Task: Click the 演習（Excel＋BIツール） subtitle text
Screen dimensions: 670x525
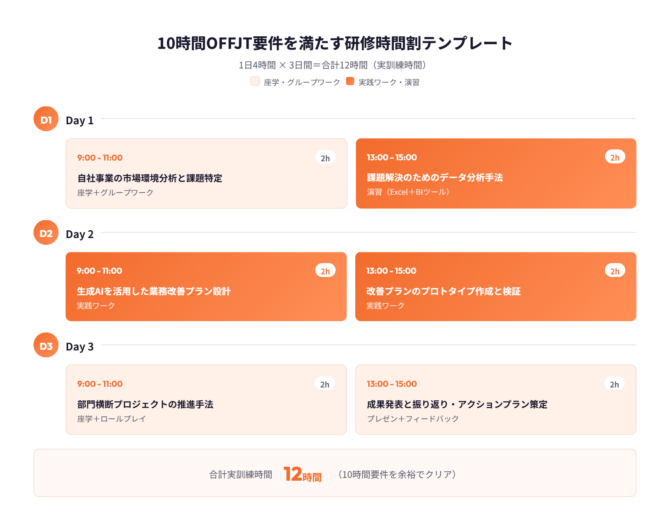Action: 407,192
